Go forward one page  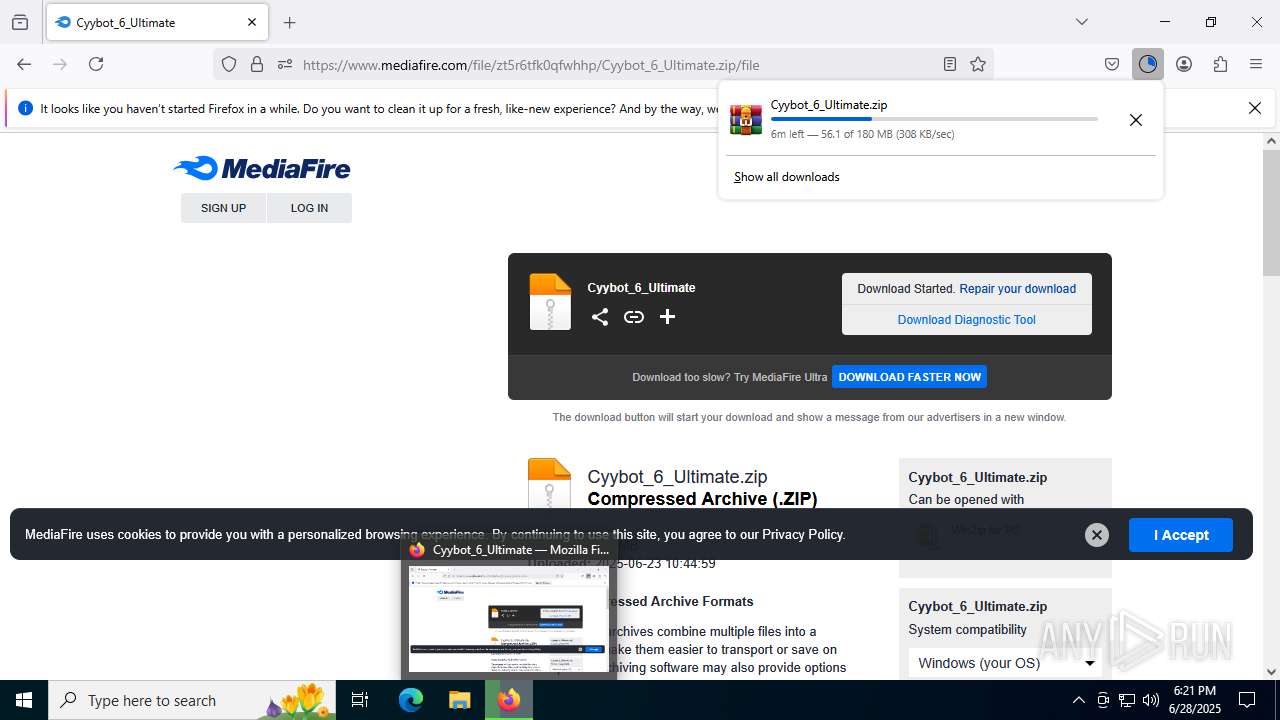[x=60, y=64]
